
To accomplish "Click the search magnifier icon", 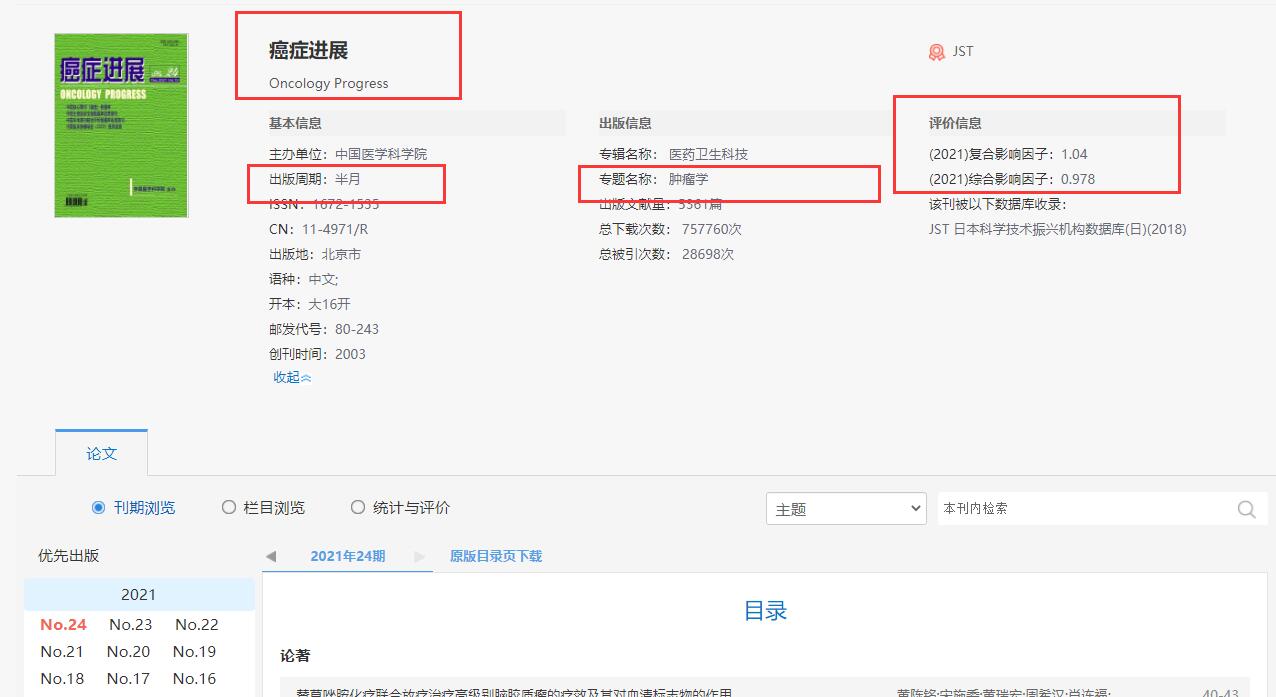I will pos(1245,508).
